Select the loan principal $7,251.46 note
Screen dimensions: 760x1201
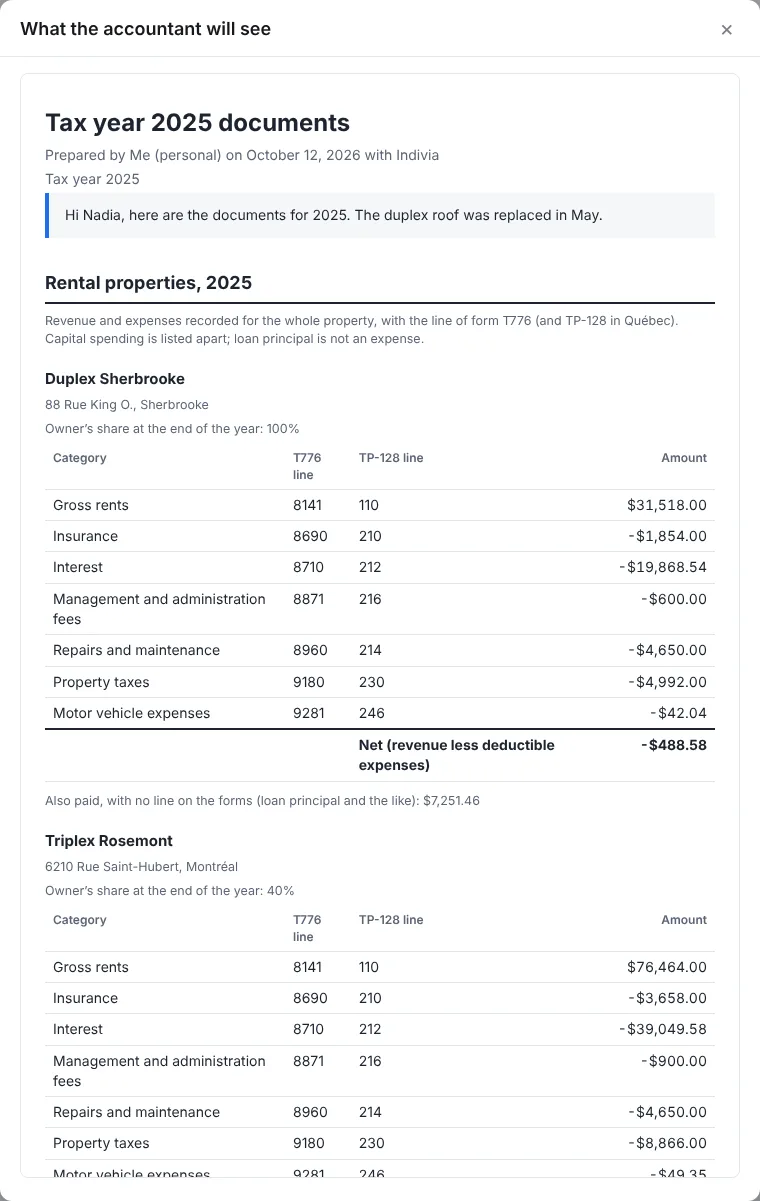(x=262, y=801)
